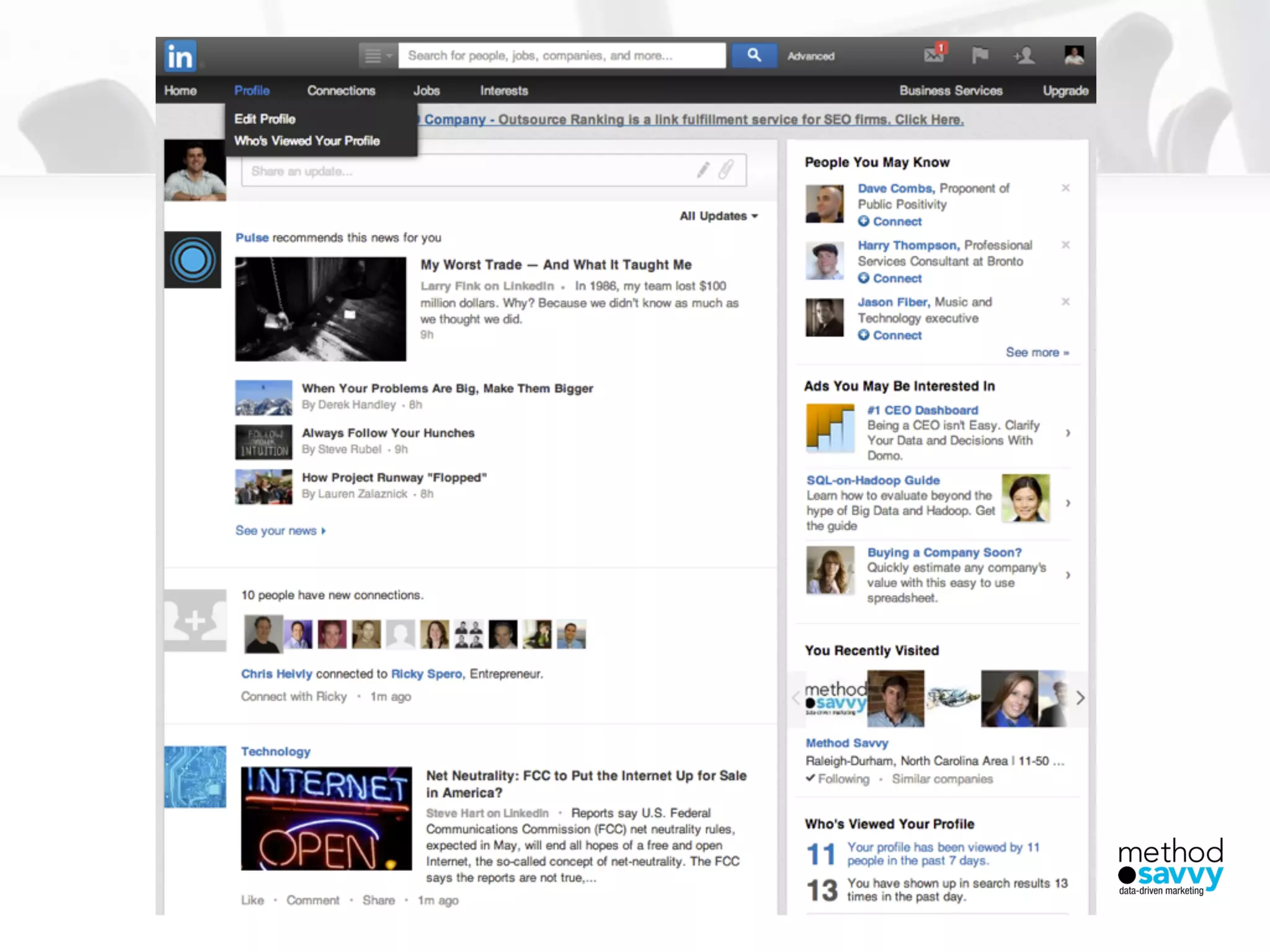
Task: Open account menu via profile photo
Action: point(1074,55)
